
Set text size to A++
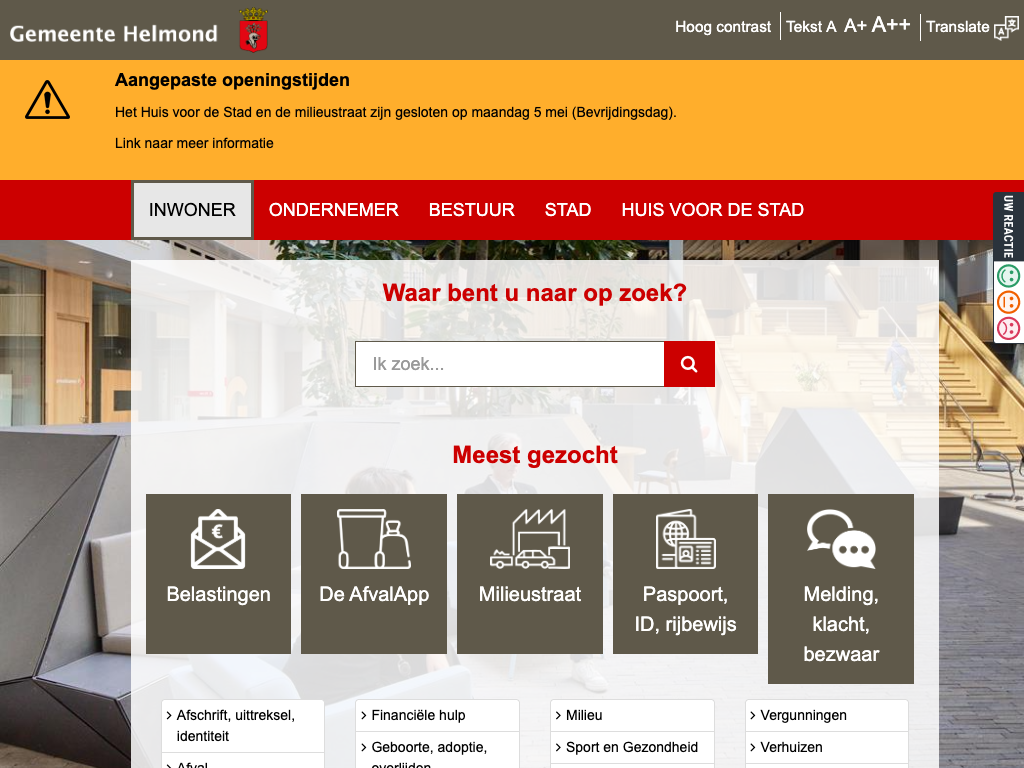pos(891,25)
